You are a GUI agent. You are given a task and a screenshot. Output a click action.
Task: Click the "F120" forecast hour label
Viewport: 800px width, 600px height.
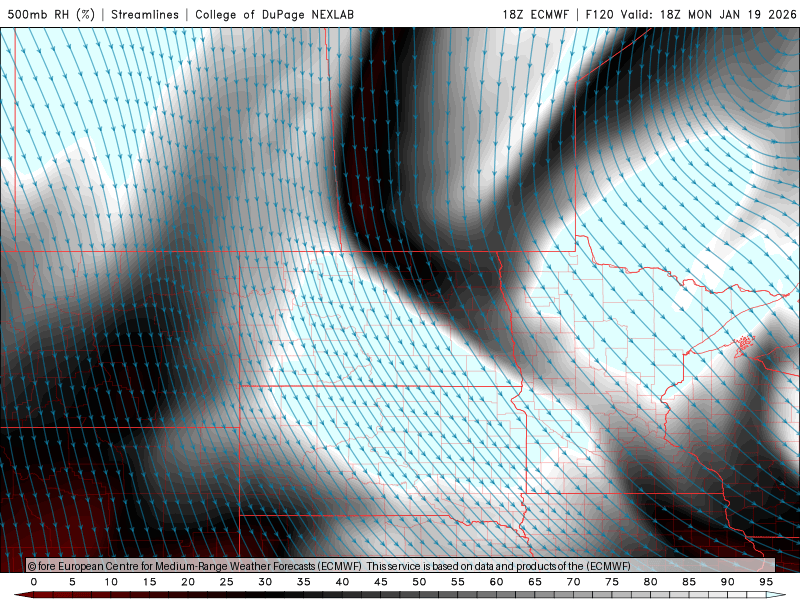599,14
